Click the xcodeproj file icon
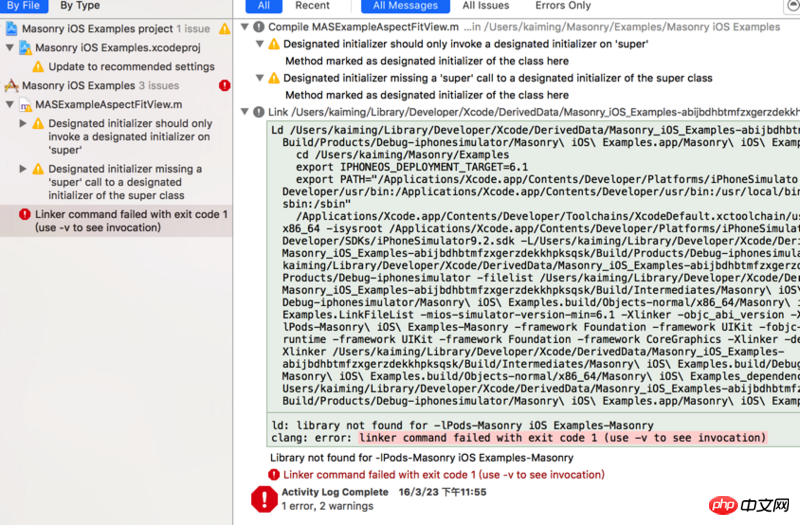800x525 pixels. [25, 47]
